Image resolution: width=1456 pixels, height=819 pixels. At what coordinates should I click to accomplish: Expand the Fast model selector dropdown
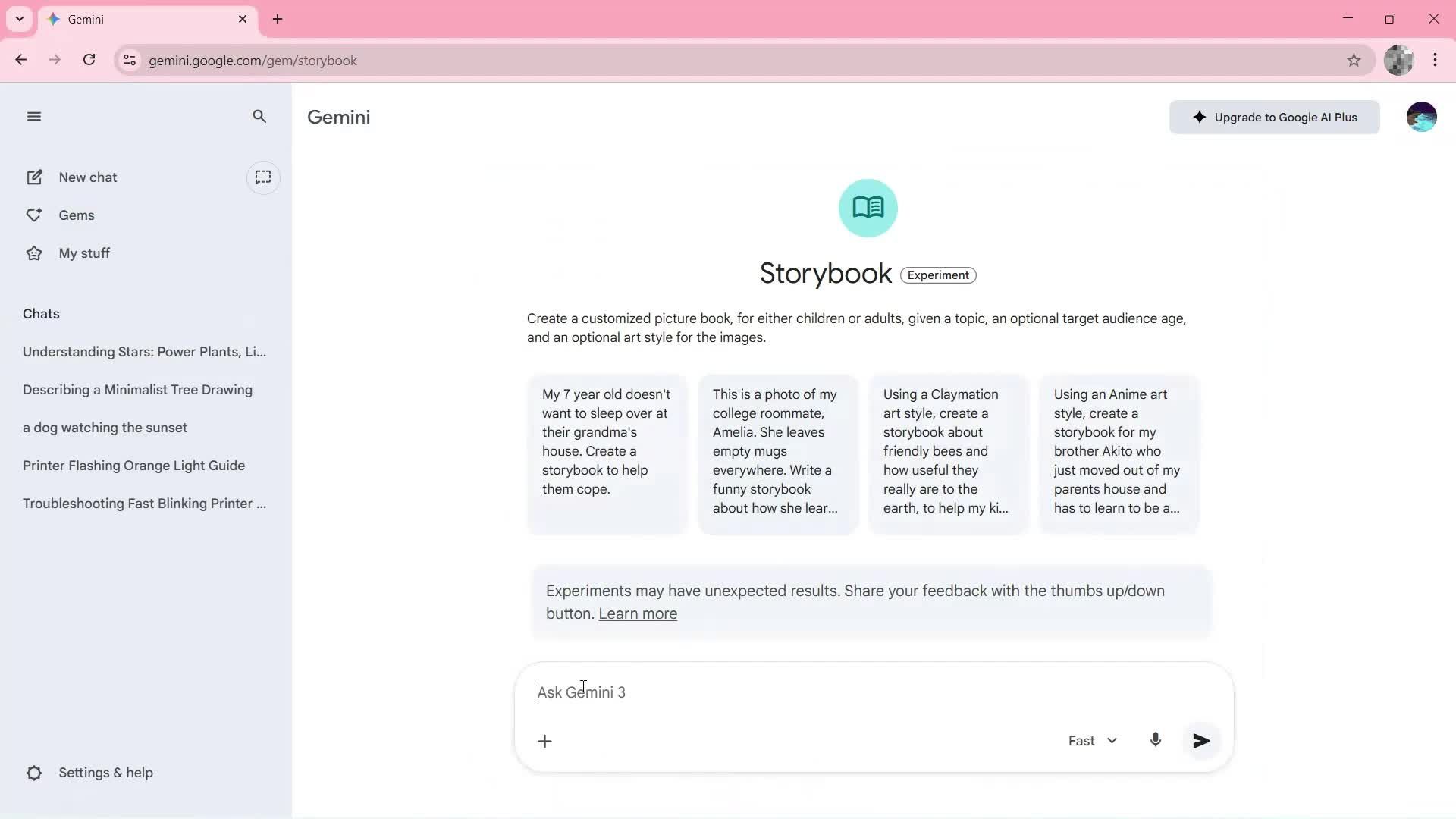tap(1092, 741)
